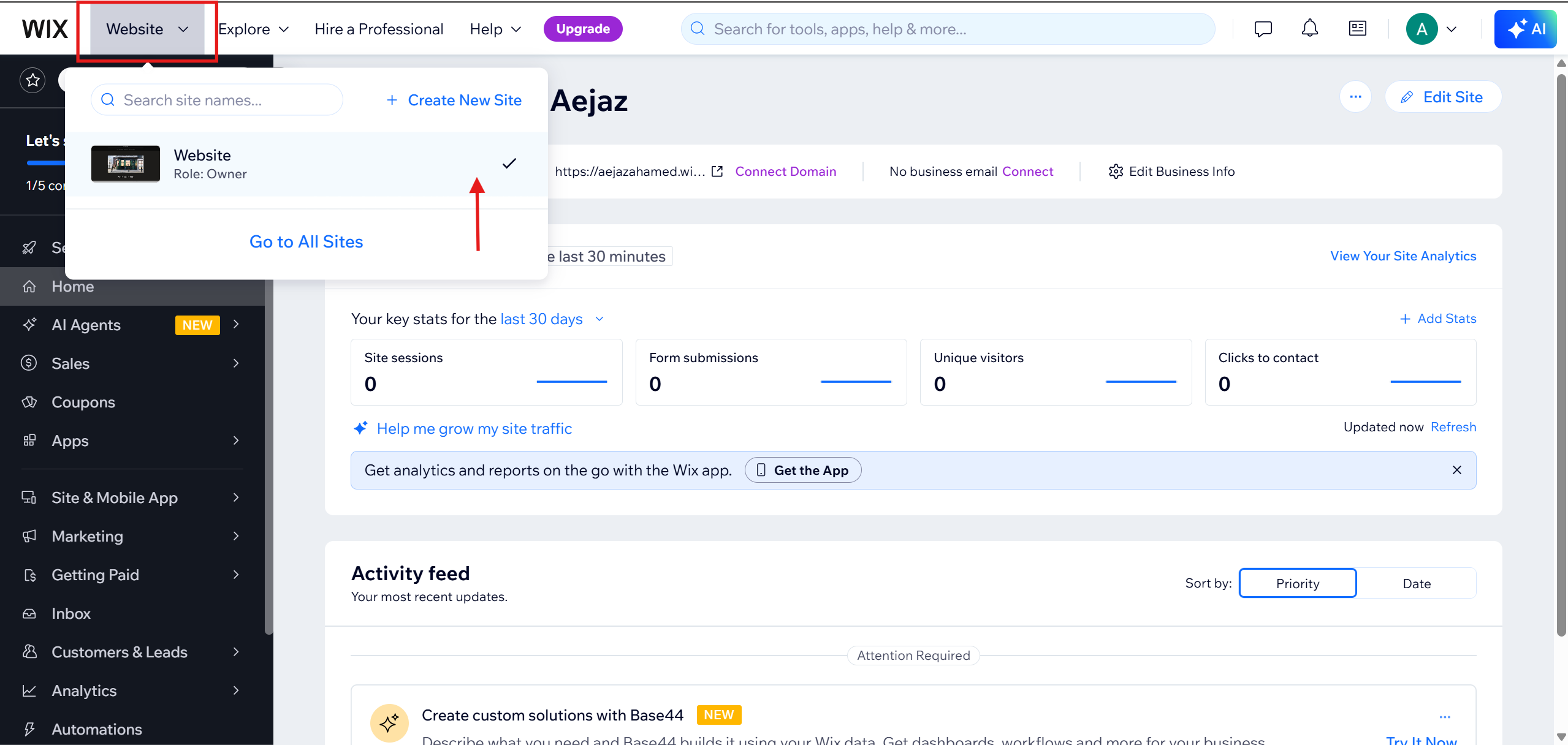
Task: Click the top tools and apps search bar
Action: click(x=948, y=29)
